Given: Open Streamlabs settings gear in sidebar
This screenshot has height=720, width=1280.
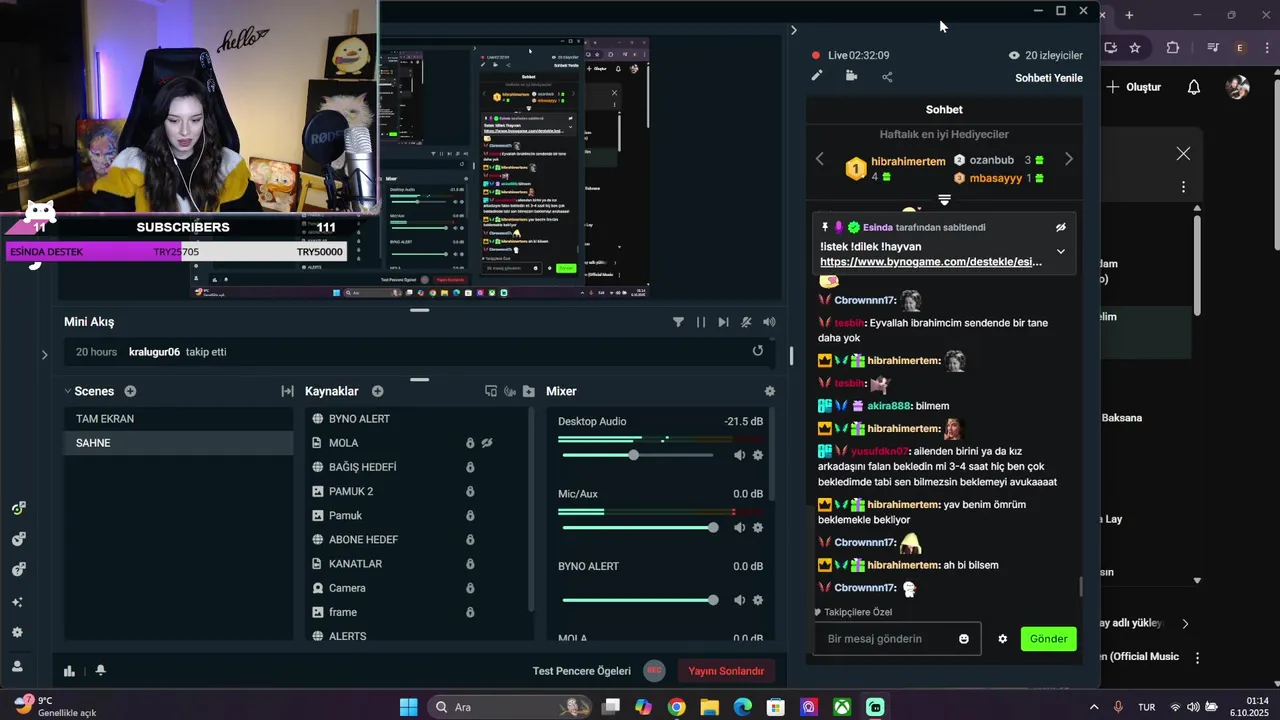Looking at the screenshot, I should 18,633.
